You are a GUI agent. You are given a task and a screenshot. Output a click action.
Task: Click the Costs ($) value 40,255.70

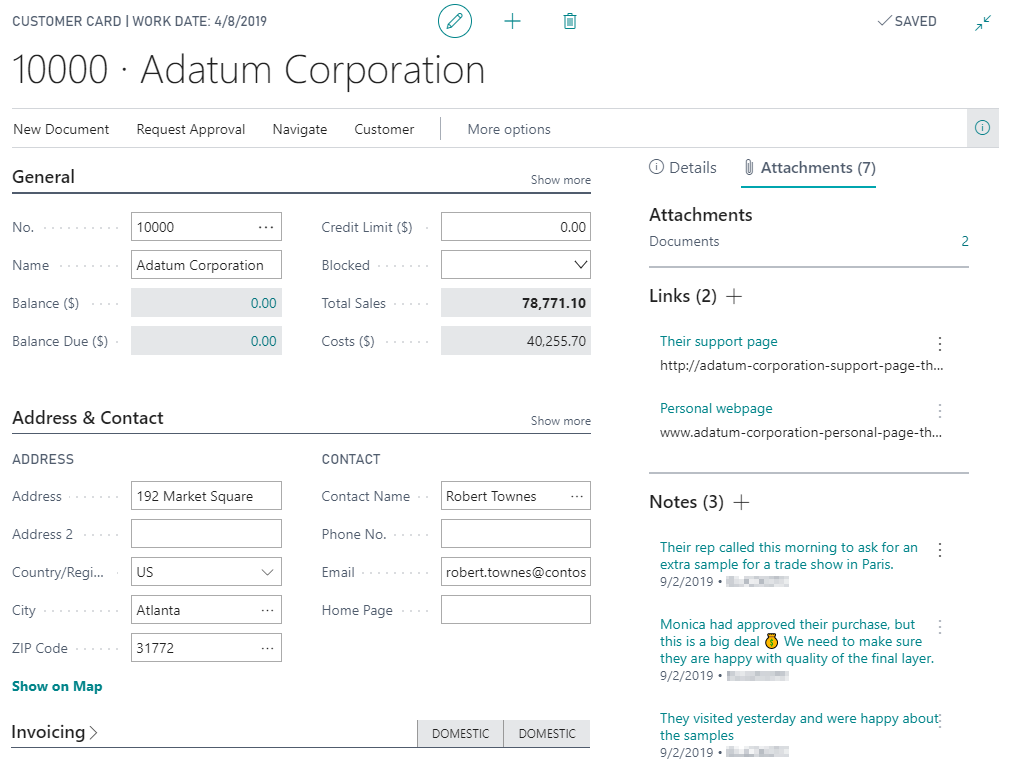click(556, 341)
